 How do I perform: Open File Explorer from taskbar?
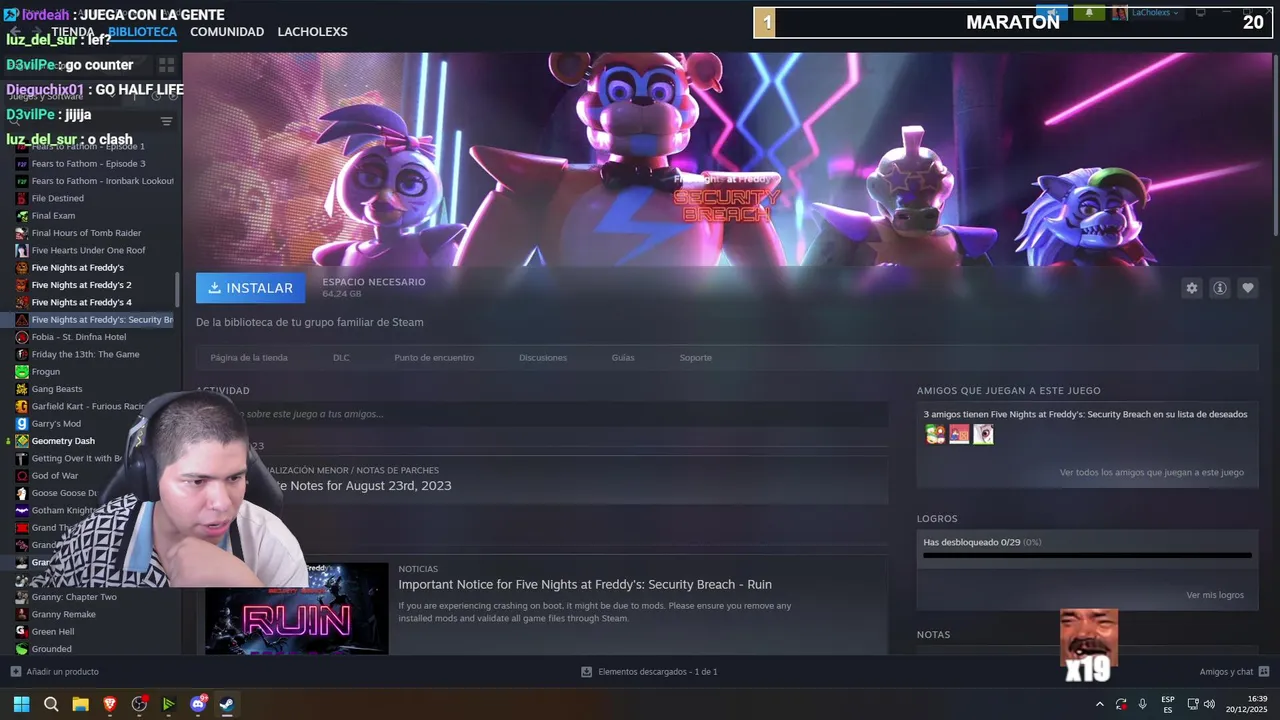(x=80, y=704)
